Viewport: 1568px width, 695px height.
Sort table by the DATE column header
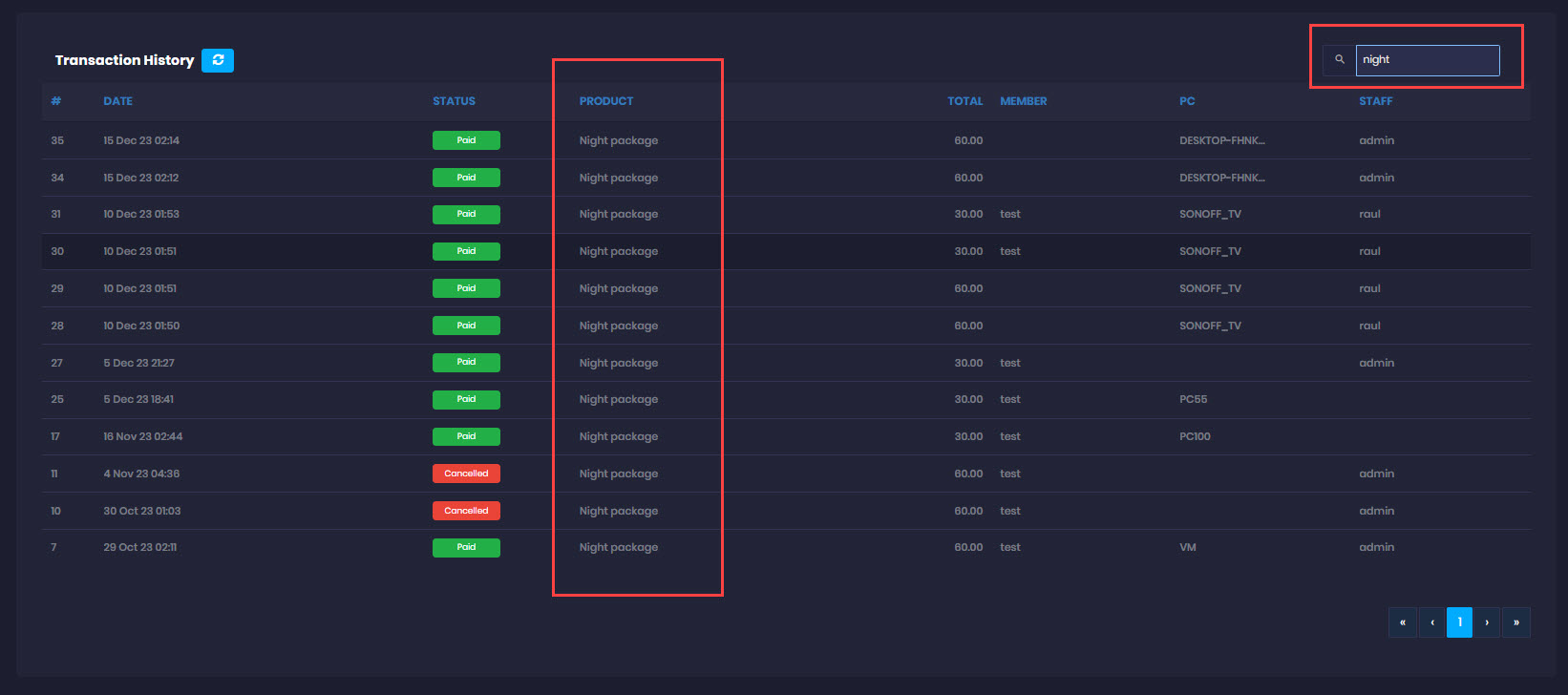(118, 101)
